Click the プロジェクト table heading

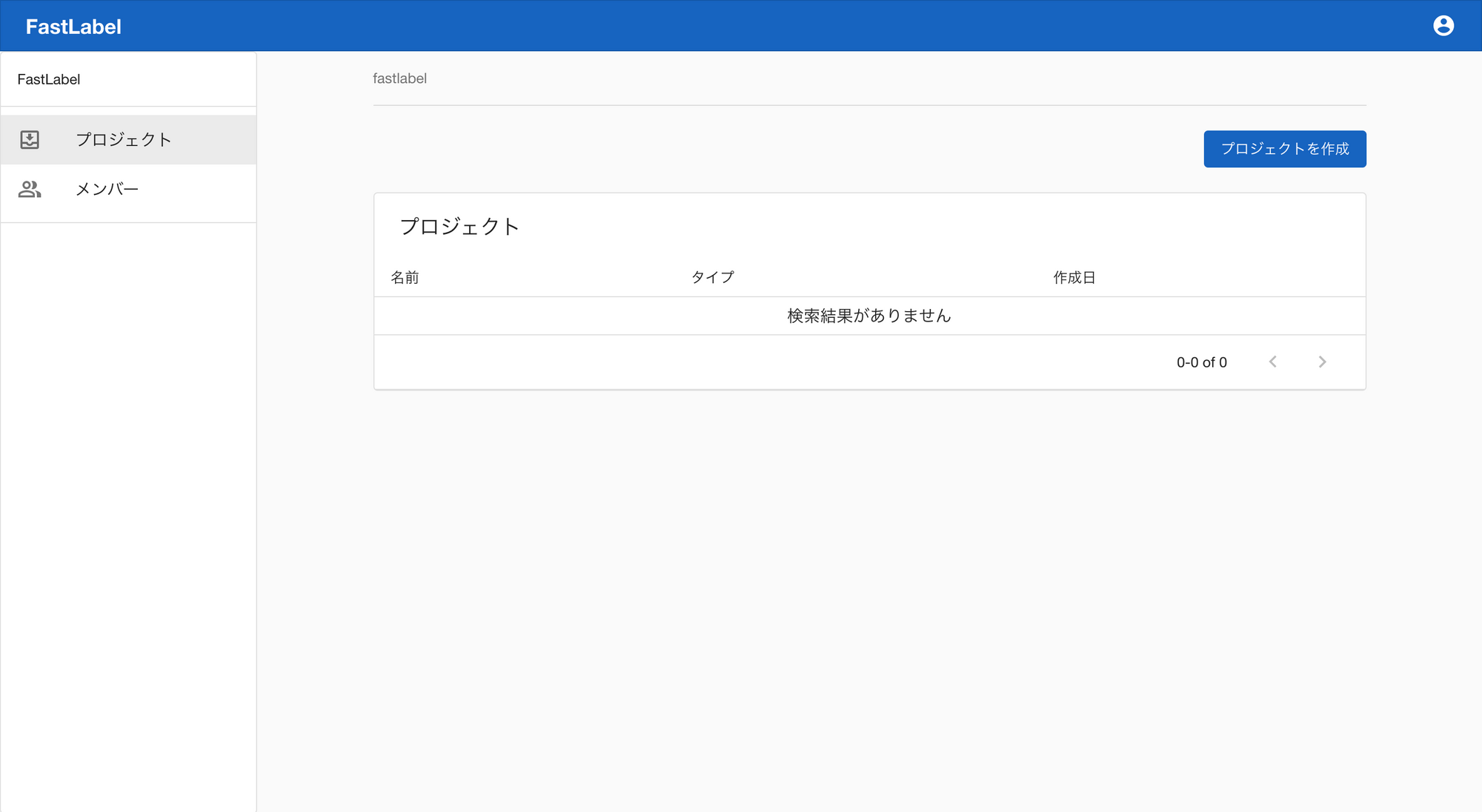tap(459, 226)
